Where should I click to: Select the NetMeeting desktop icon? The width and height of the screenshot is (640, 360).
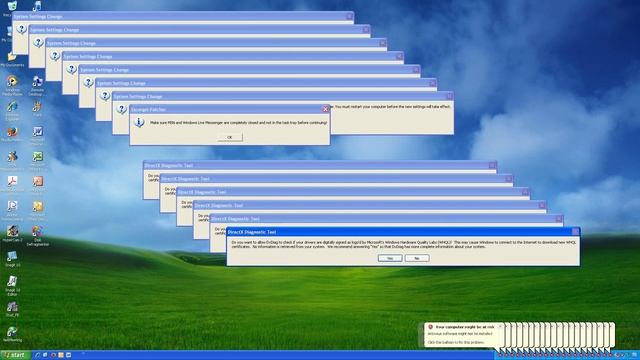point(12,333)
